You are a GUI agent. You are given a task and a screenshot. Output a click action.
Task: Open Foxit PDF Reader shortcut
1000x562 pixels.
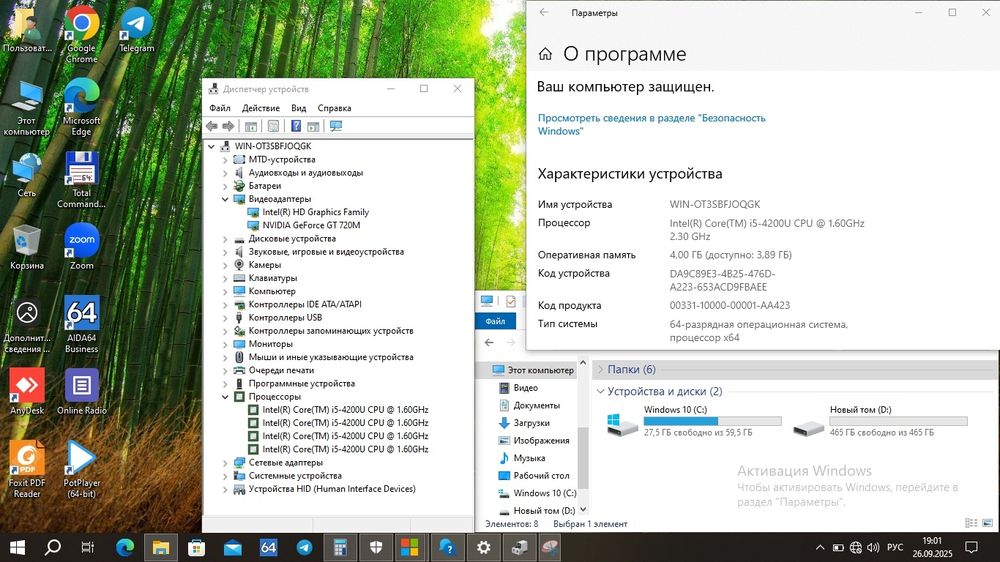(27, 469)
